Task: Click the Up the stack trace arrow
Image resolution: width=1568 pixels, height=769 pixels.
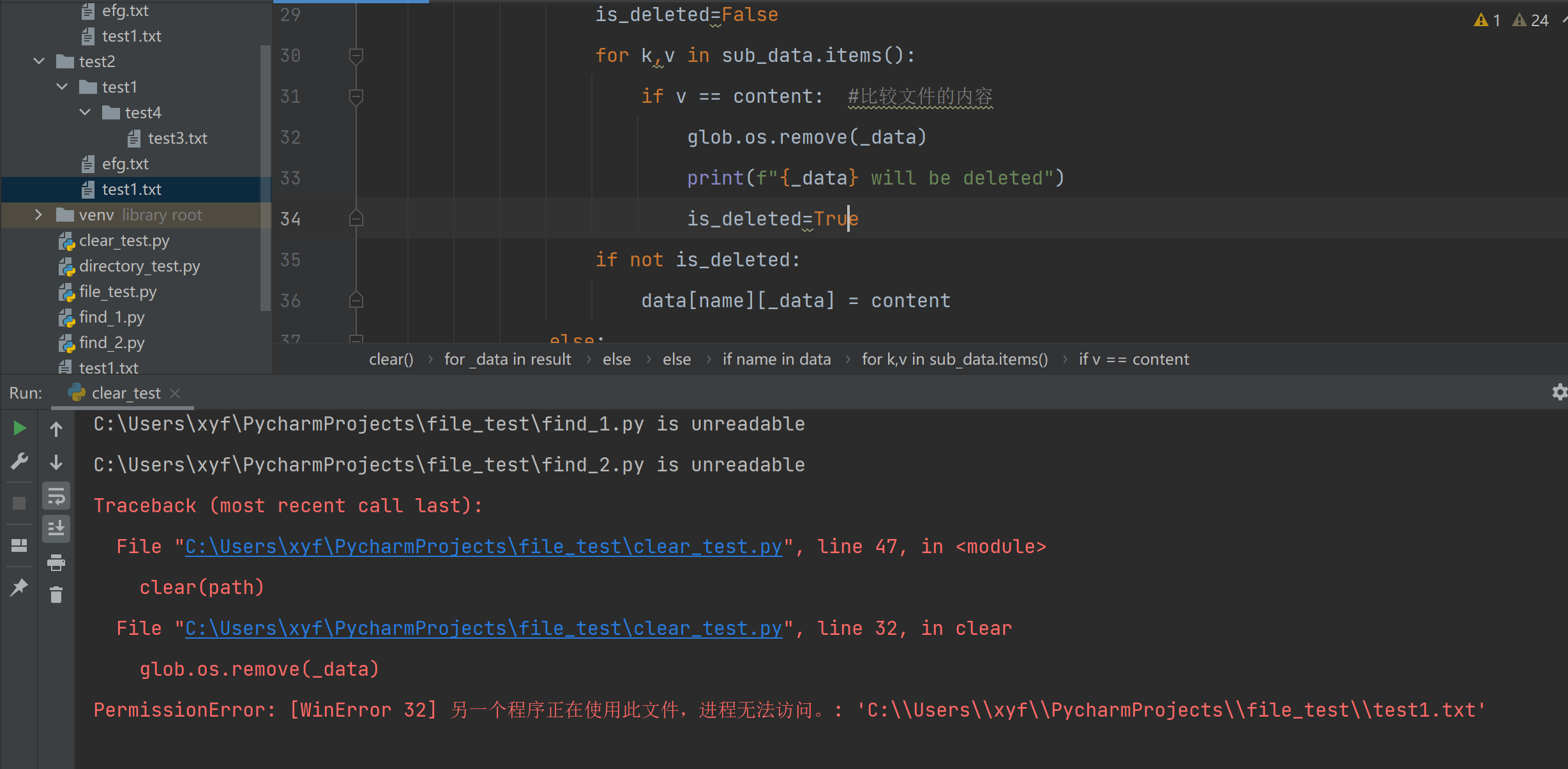Action: pos(56,429)
